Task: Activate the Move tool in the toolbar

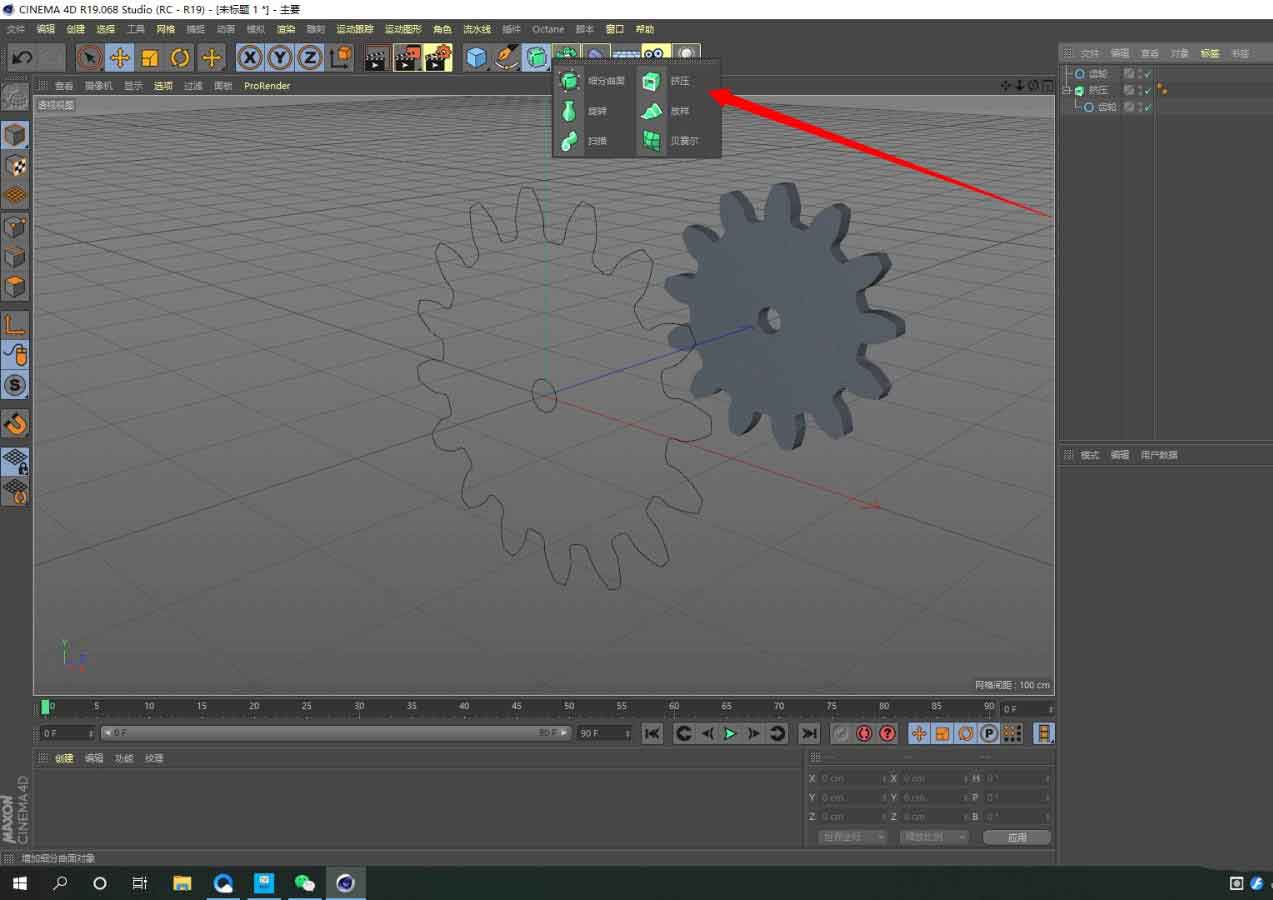Action: point(119,58)
